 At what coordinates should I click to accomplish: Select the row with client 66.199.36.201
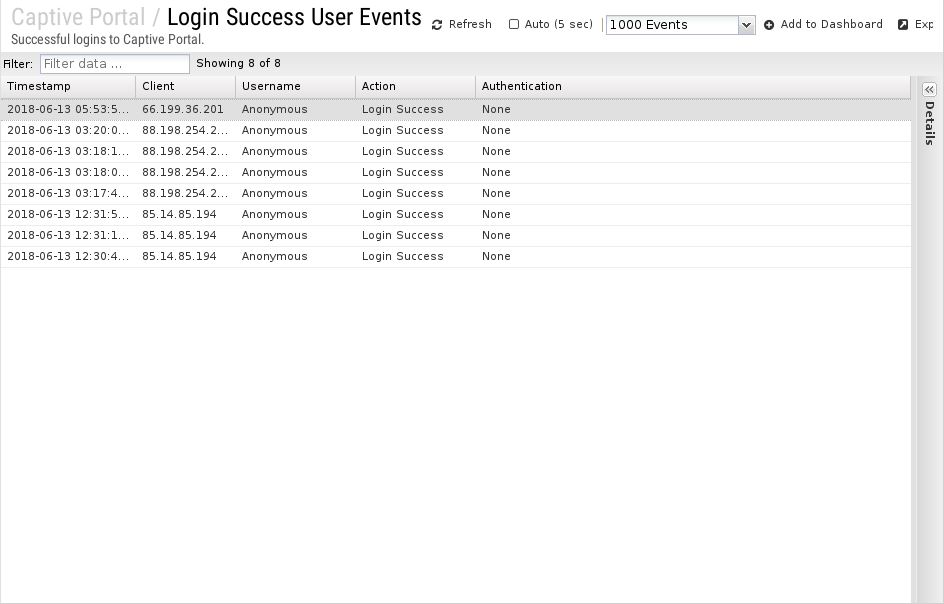[x=456, y=110]
